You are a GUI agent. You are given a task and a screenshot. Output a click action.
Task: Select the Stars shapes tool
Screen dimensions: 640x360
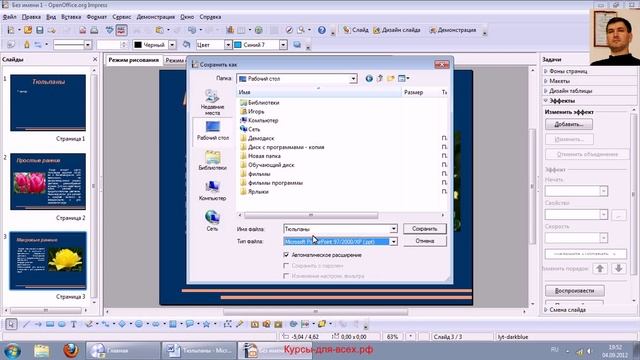(x=207, y=324)
